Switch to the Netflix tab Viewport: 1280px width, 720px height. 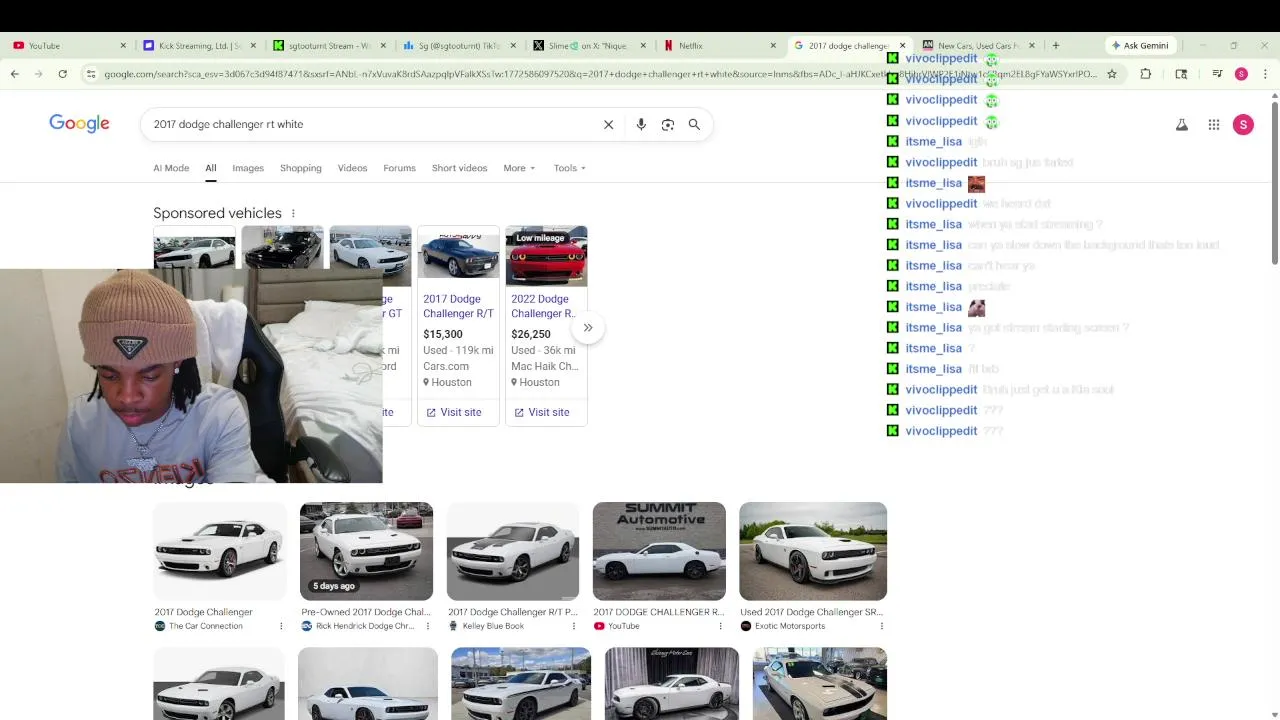[719, 45]
